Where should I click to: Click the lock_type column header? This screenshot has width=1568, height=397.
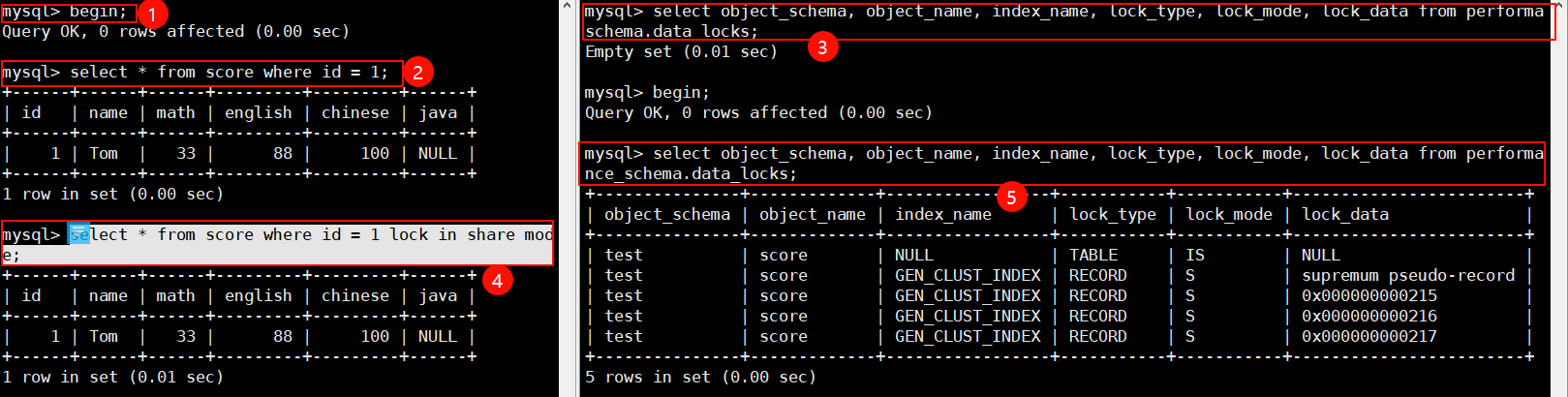click(1112, 214)
